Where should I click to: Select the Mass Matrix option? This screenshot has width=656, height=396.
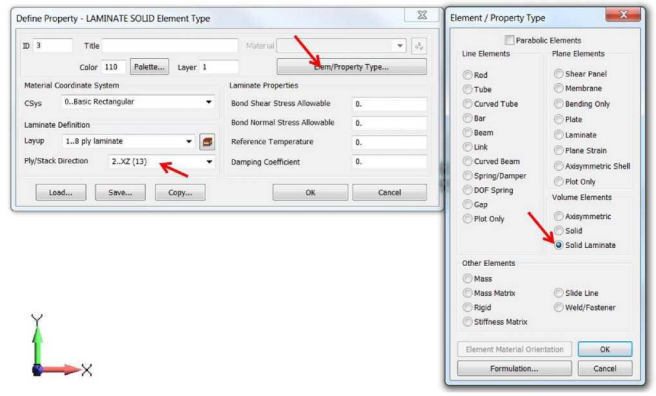[467, 293]
